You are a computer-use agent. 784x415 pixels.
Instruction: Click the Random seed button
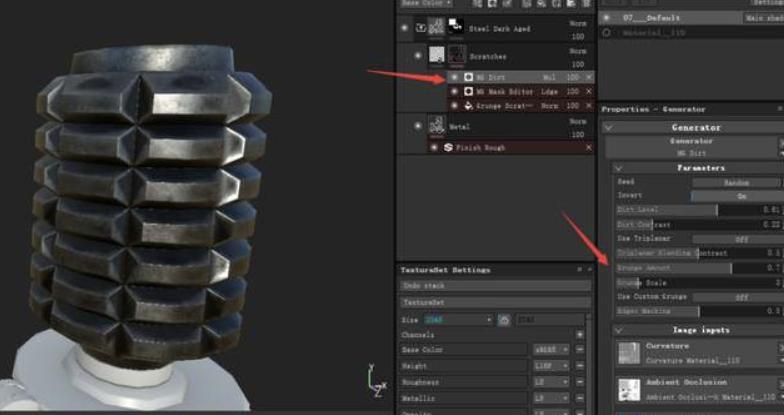pyautogui.click(x=736, y=182)
